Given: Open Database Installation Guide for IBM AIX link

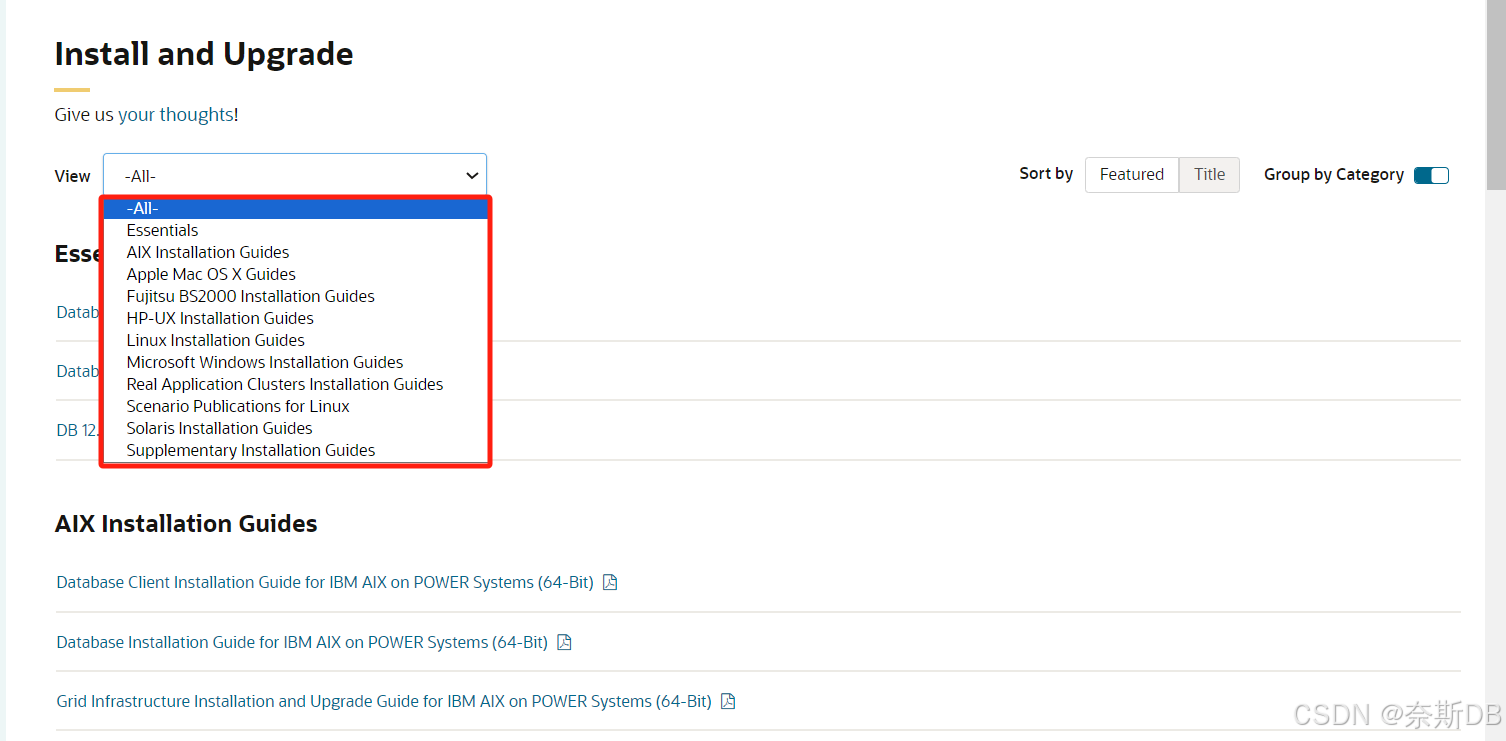Looking at the screenshot, I should click(x=302, y=642).
